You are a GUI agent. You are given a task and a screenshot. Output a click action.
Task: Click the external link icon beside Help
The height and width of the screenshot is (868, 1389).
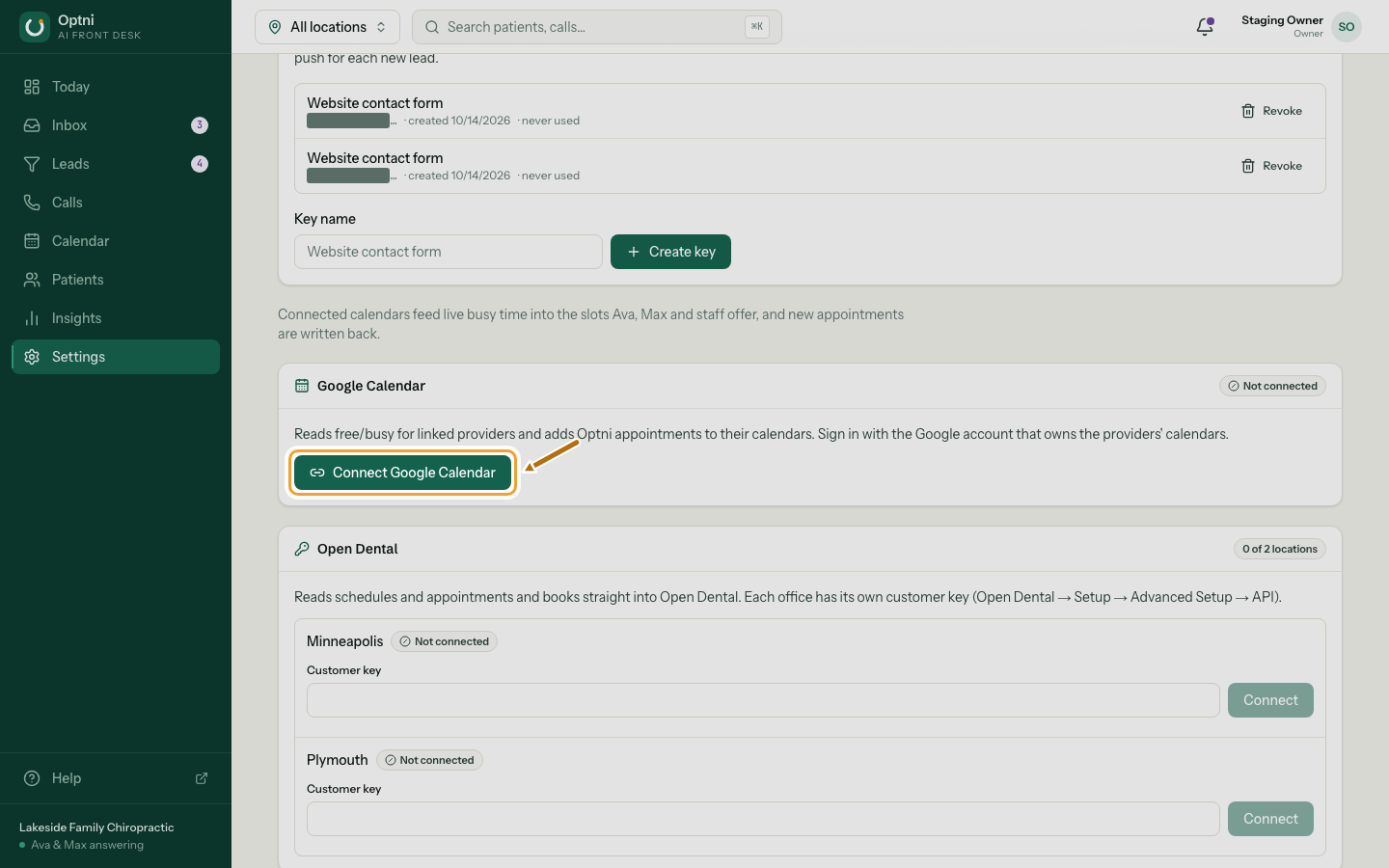click(202, 778)
